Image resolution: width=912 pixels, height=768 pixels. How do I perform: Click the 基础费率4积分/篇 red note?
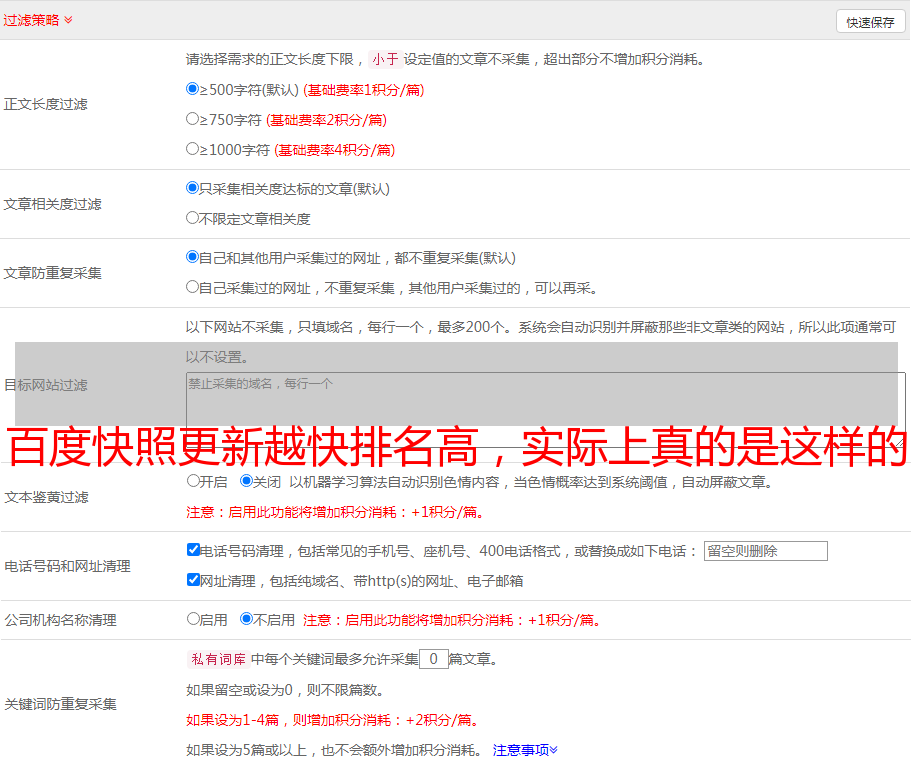coord(335,150)
